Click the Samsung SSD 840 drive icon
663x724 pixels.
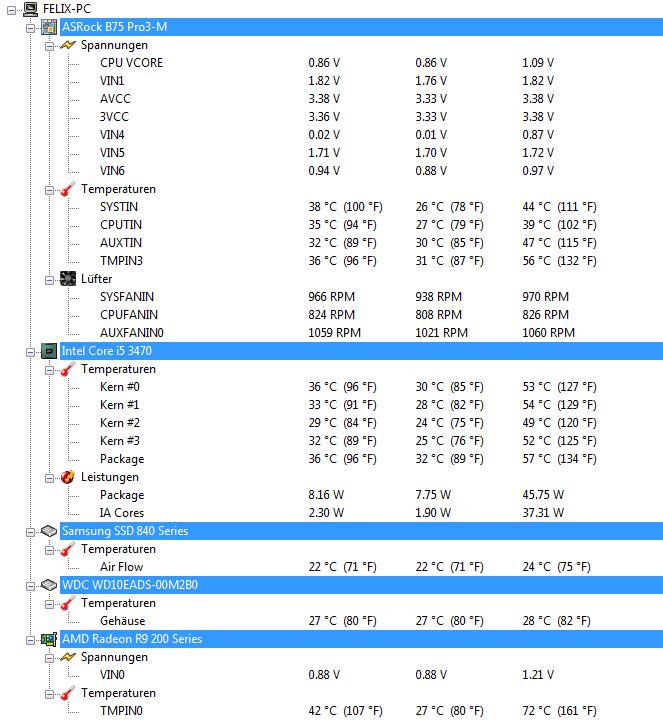[x=49, y=531]
